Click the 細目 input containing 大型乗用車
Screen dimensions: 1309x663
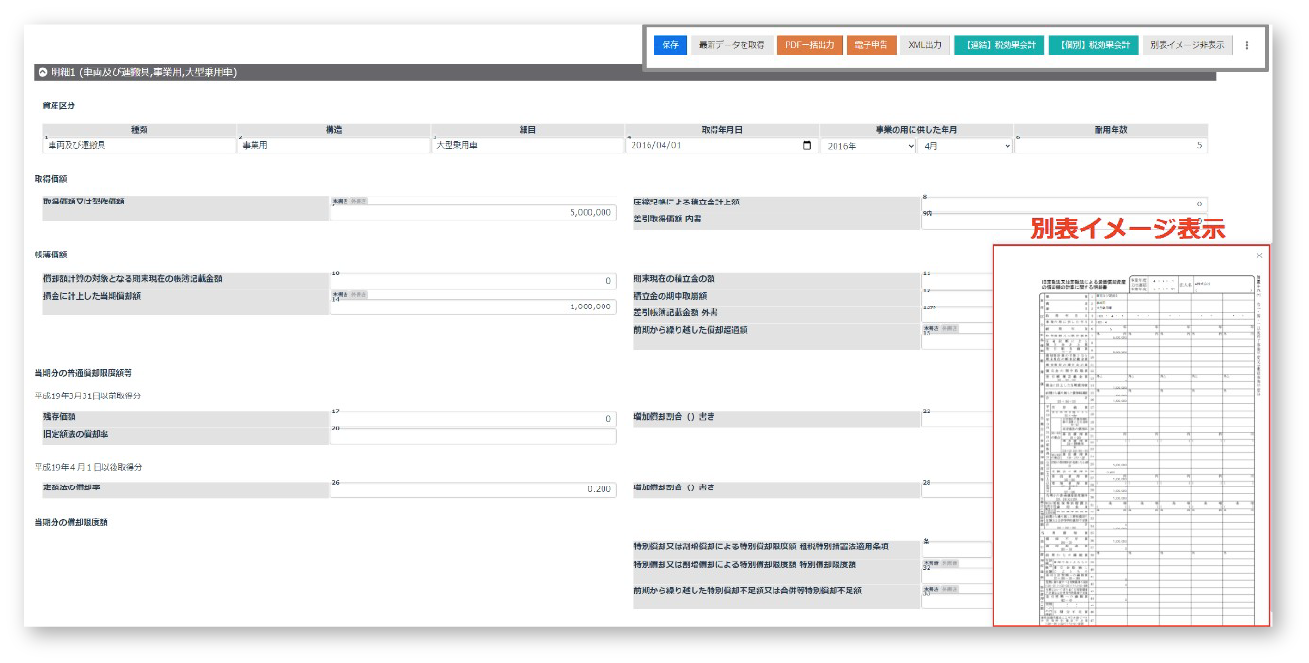point(527,146)
